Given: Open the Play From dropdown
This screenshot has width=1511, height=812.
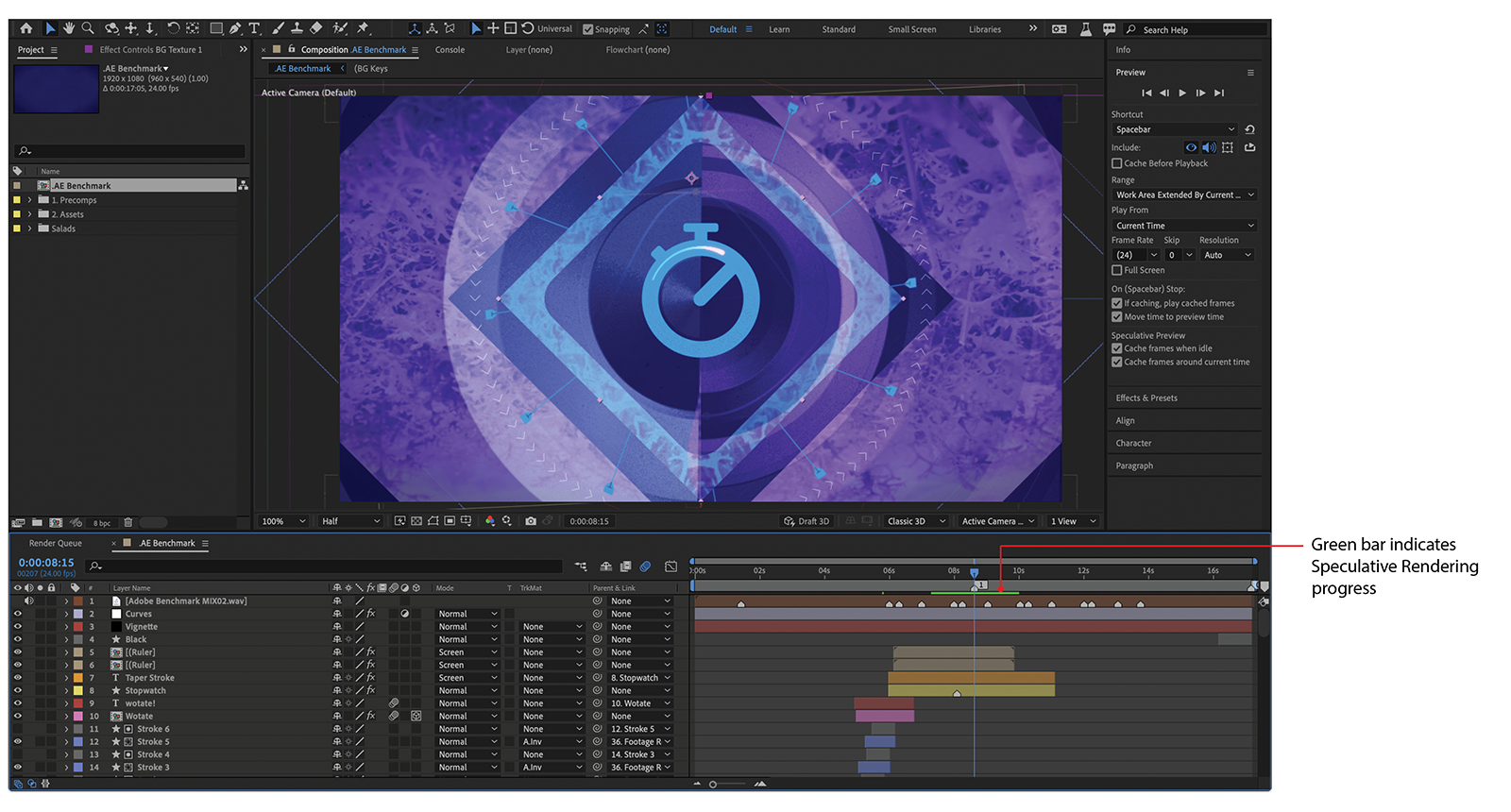Looking at the screenshot, I should [1184, 226].
